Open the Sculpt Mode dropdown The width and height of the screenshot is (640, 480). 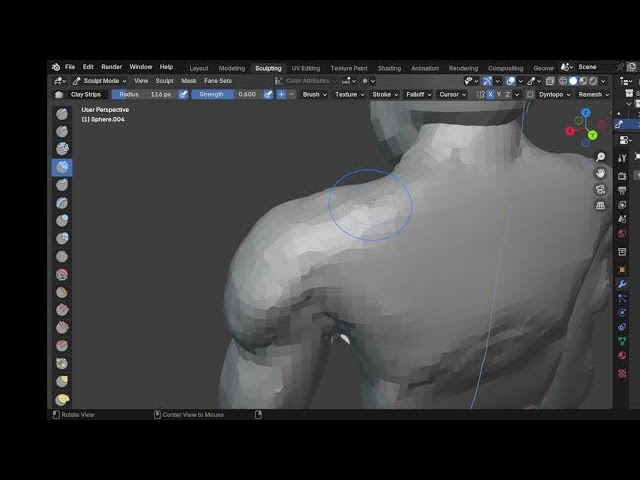coord(99,81)
